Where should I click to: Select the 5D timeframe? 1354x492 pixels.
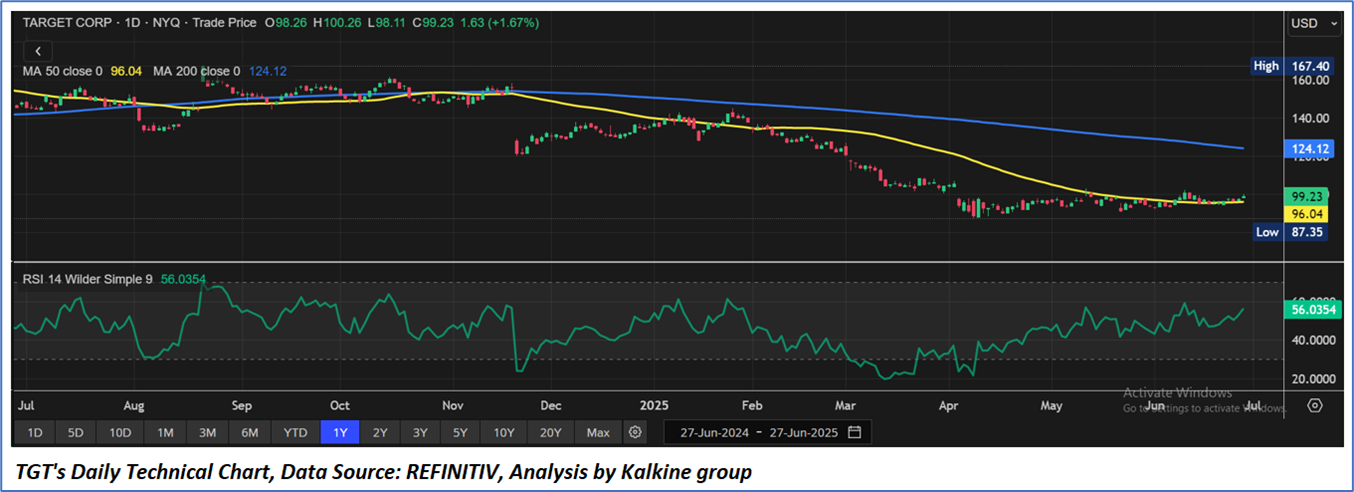tap(76, 433)
